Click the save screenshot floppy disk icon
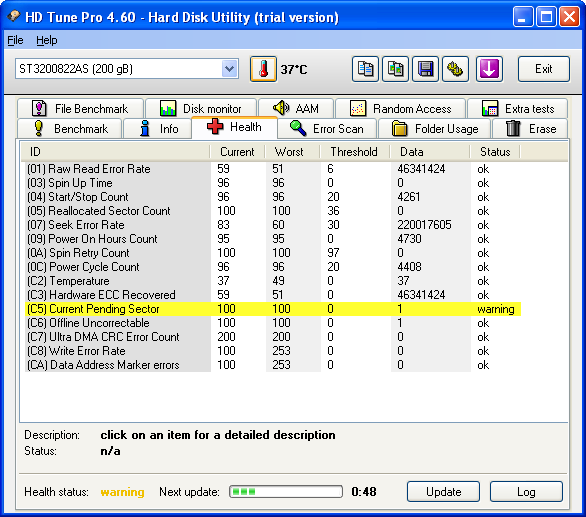The width and height of the screenshot is (586, 517). [x=425, y=69]
